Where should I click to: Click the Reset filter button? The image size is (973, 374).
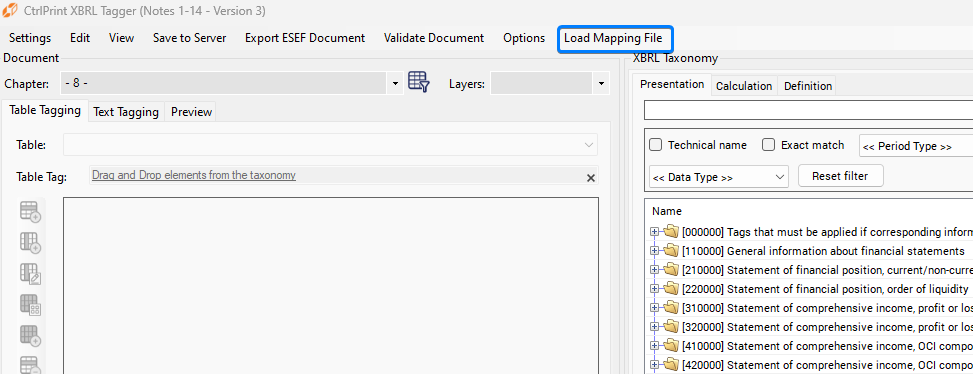pyautogui.click(x=840, y=176)
